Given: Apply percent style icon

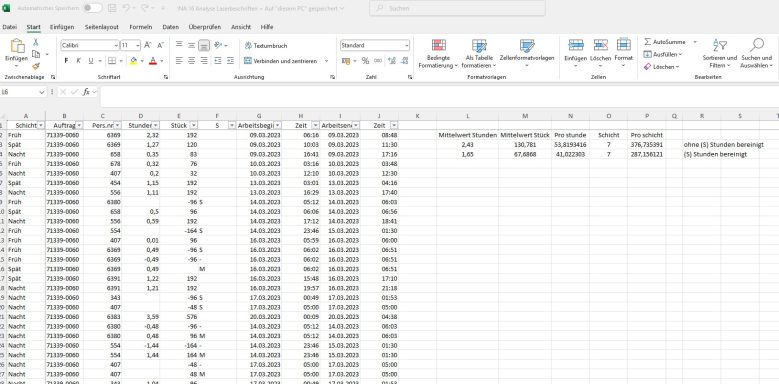Looking at the screenshot, I should (365, 61).
